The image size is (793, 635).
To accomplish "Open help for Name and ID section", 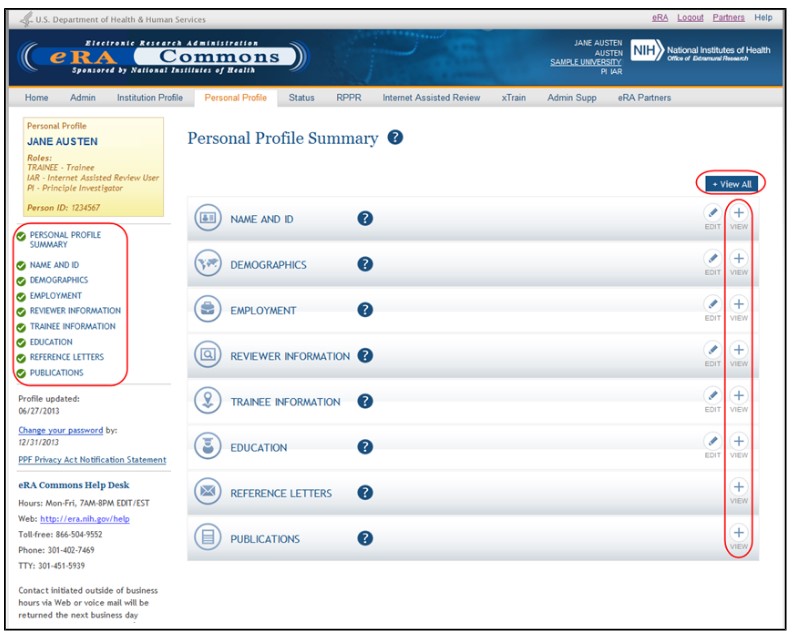I will [x=365, y=218].
